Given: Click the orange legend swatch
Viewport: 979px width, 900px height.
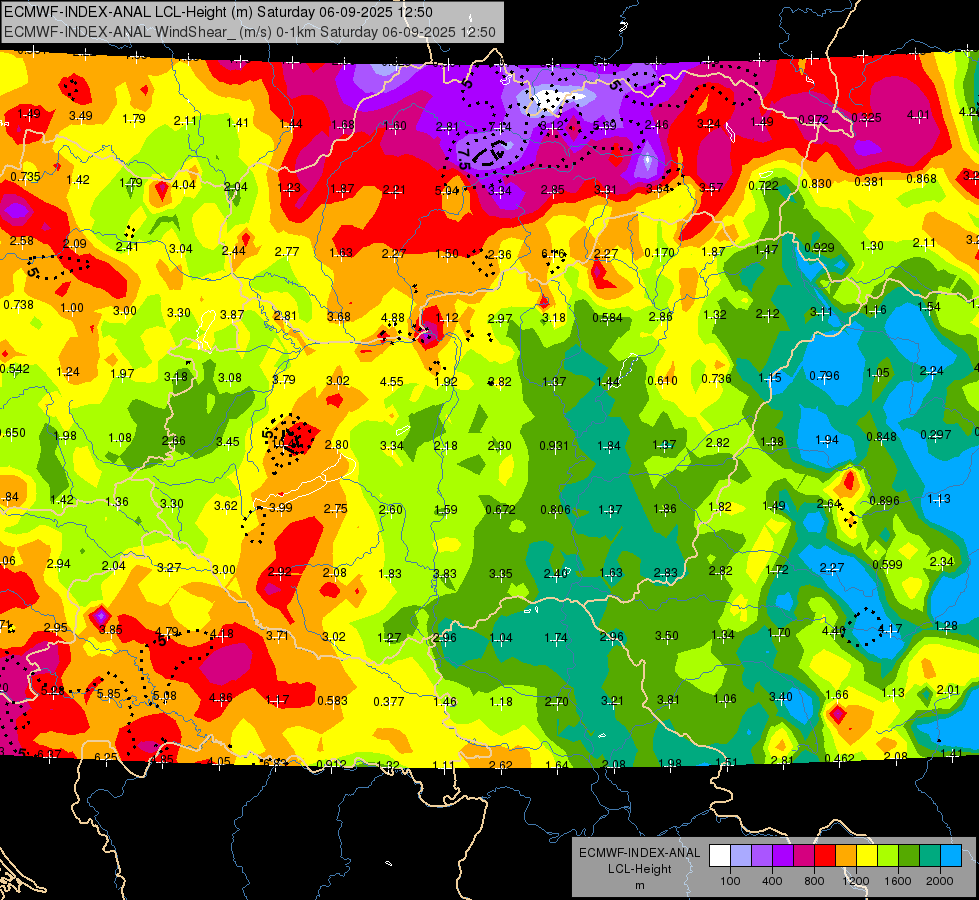Looking at the screenshot, I should [x=846, y=856].
